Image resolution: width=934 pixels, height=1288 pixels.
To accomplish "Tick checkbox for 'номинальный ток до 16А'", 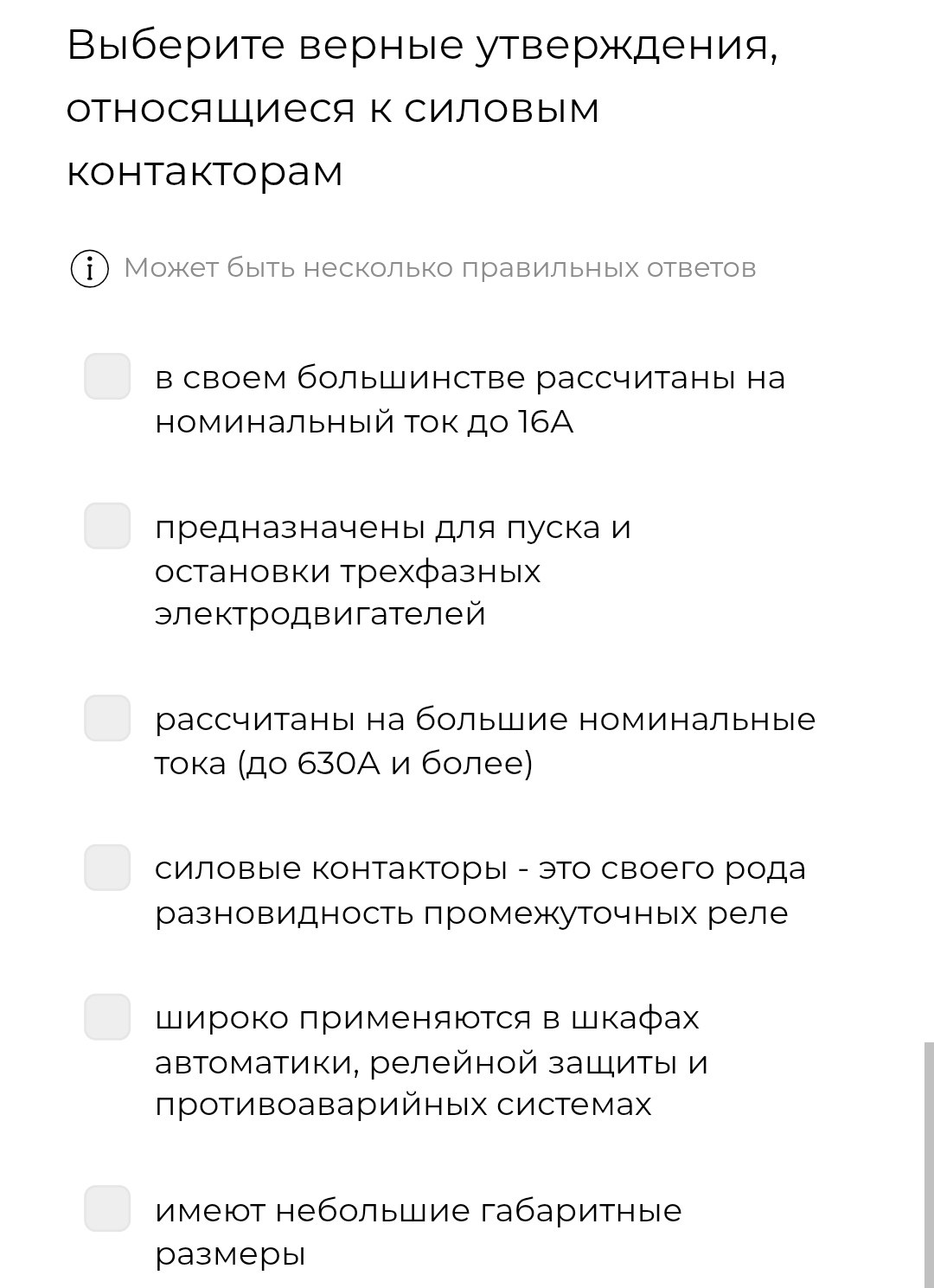I will coord(107,376).
